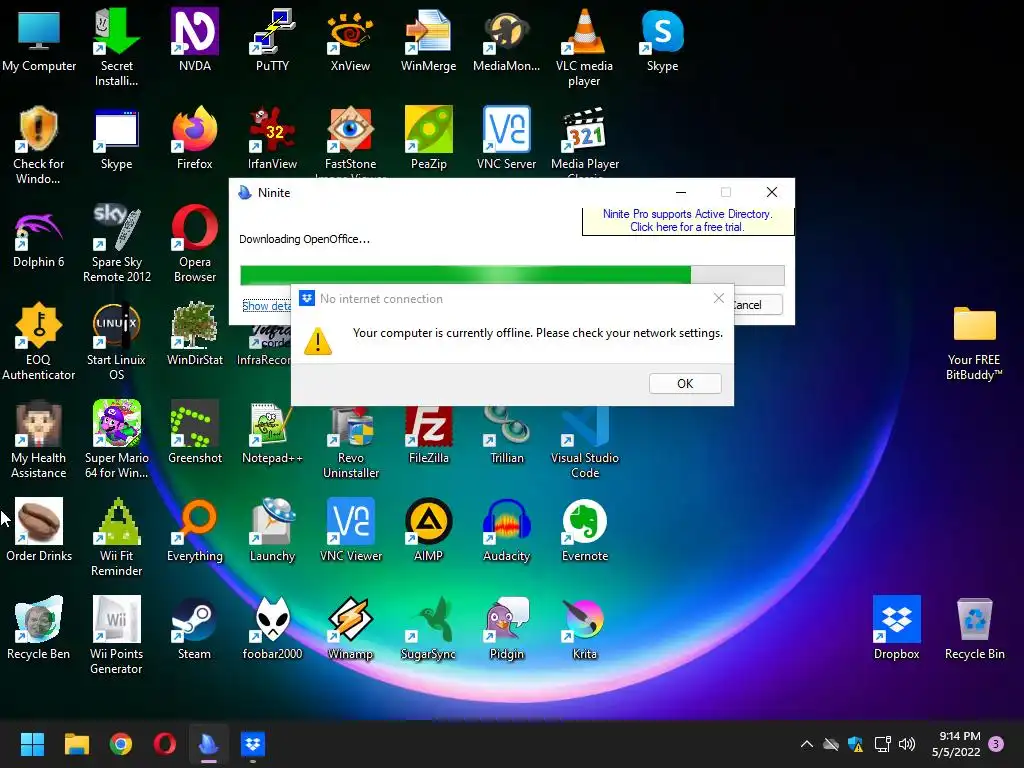Launch WinMerge from desktop

click(x=428, y=41)
